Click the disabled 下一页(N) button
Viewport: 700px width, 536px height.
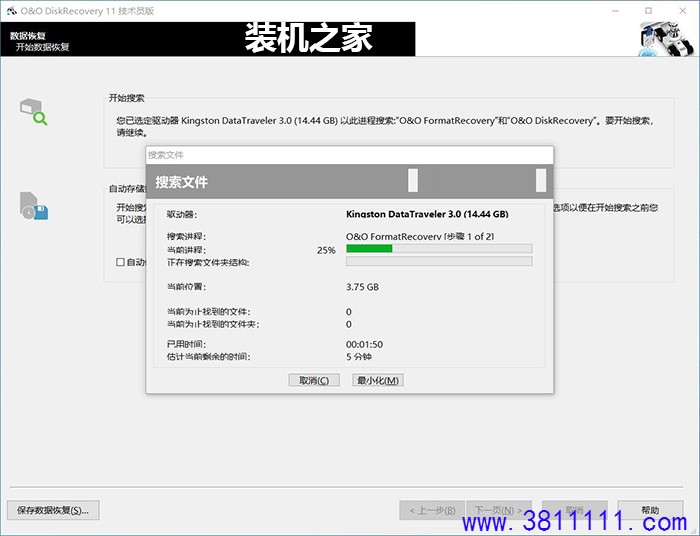(x=499, y=510)
